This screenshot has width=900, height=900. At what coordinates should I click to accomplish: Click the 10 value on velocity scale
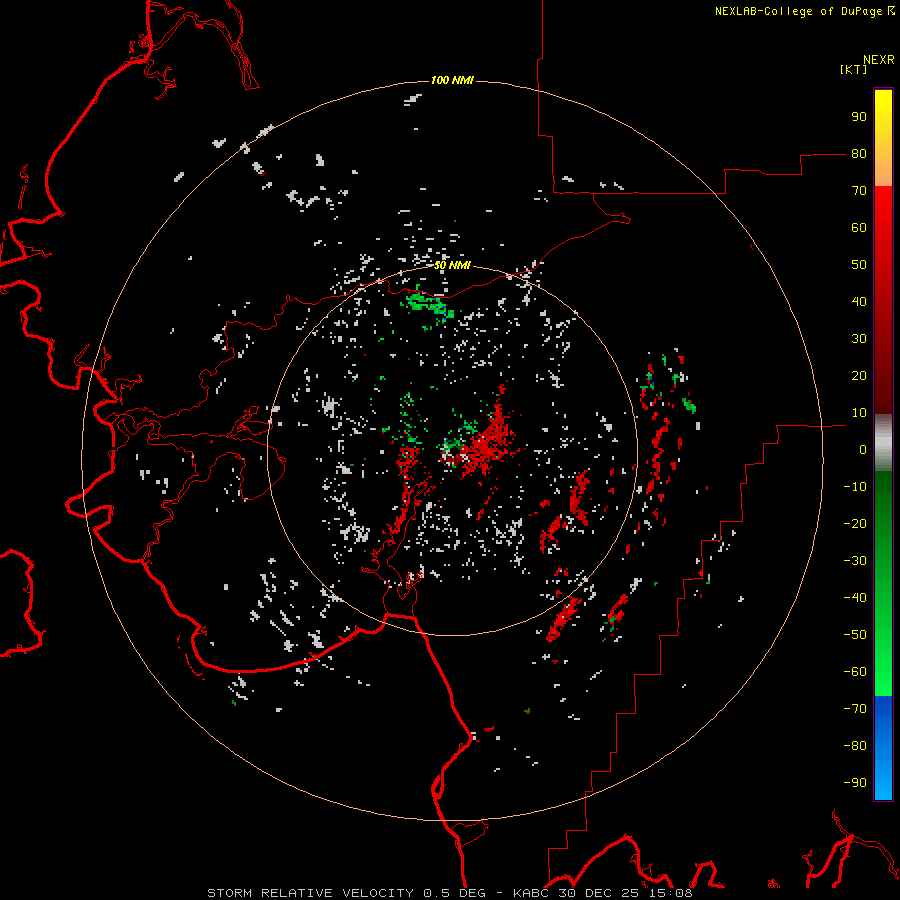[859, 413]
